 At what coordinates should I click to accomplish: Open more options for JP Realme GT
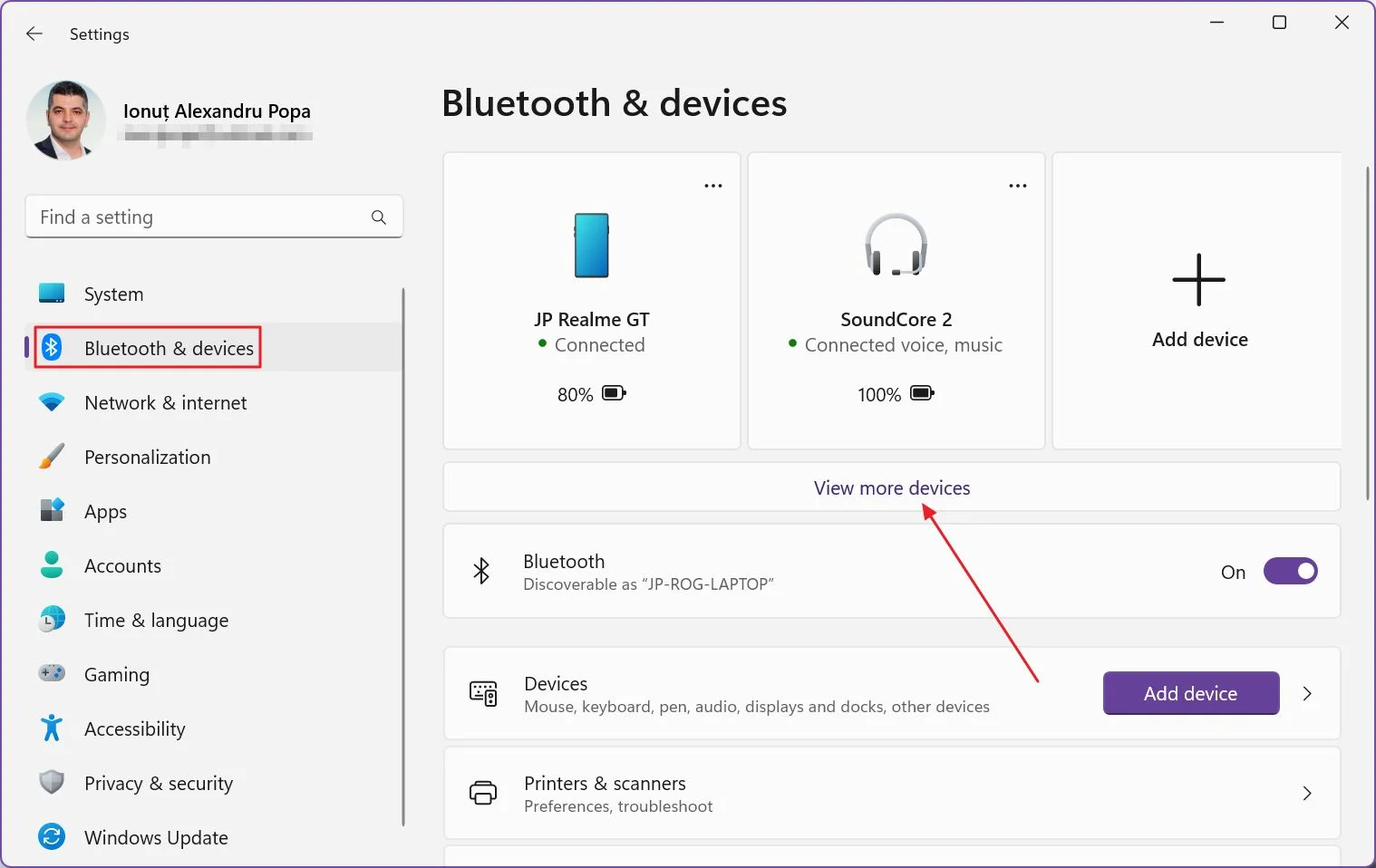tap(713, 186)
